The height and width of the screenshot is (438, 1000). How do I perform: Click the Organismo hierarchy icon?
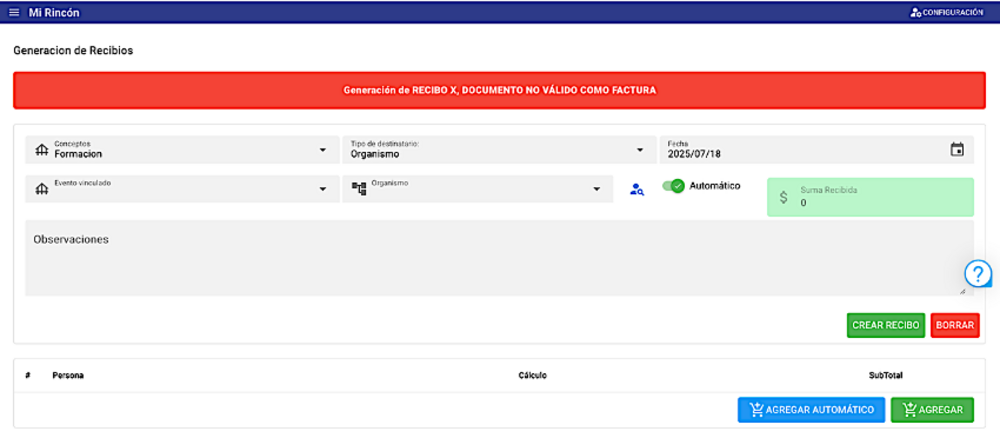tap(359, 189)
